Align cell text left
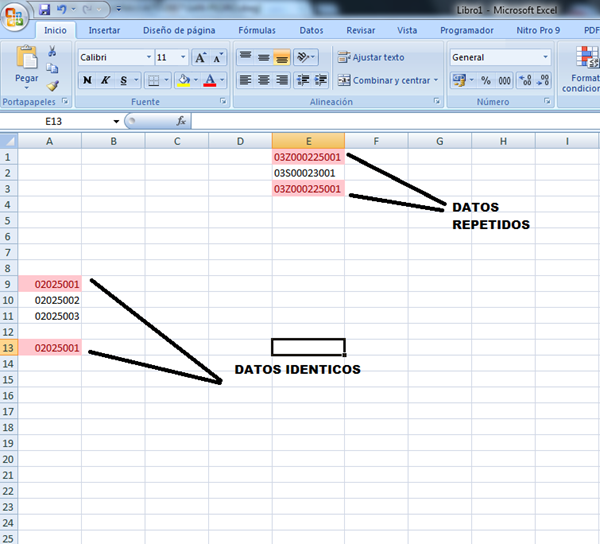The height and width of the screenshot is (544, 600). pos(245,80)
